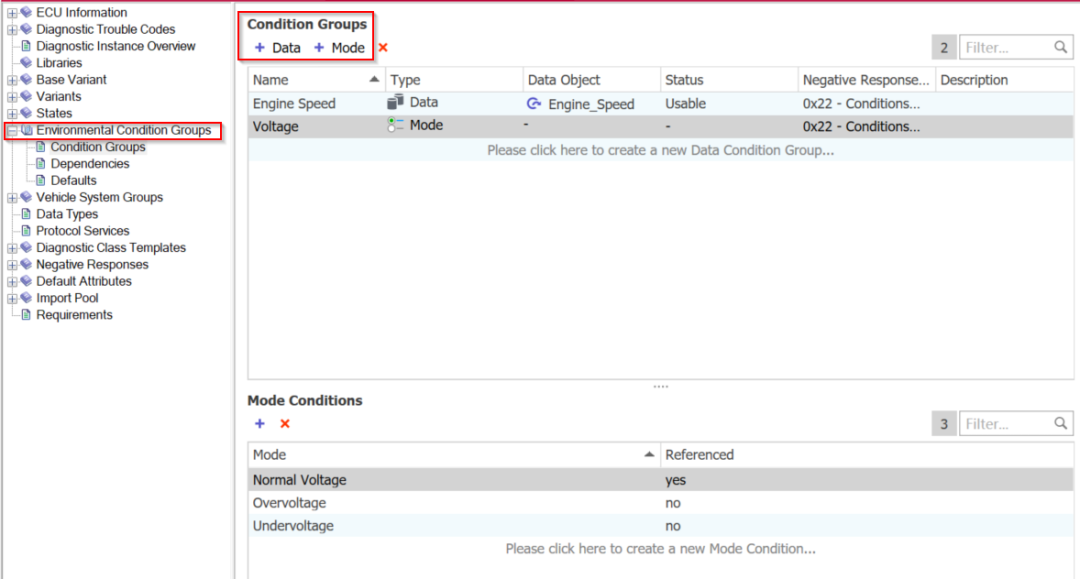Expand the Diagnostic Trouble Codes node
Image resolution: width=1080 pixels, height=579 pixels.
[x=12, y=30]
